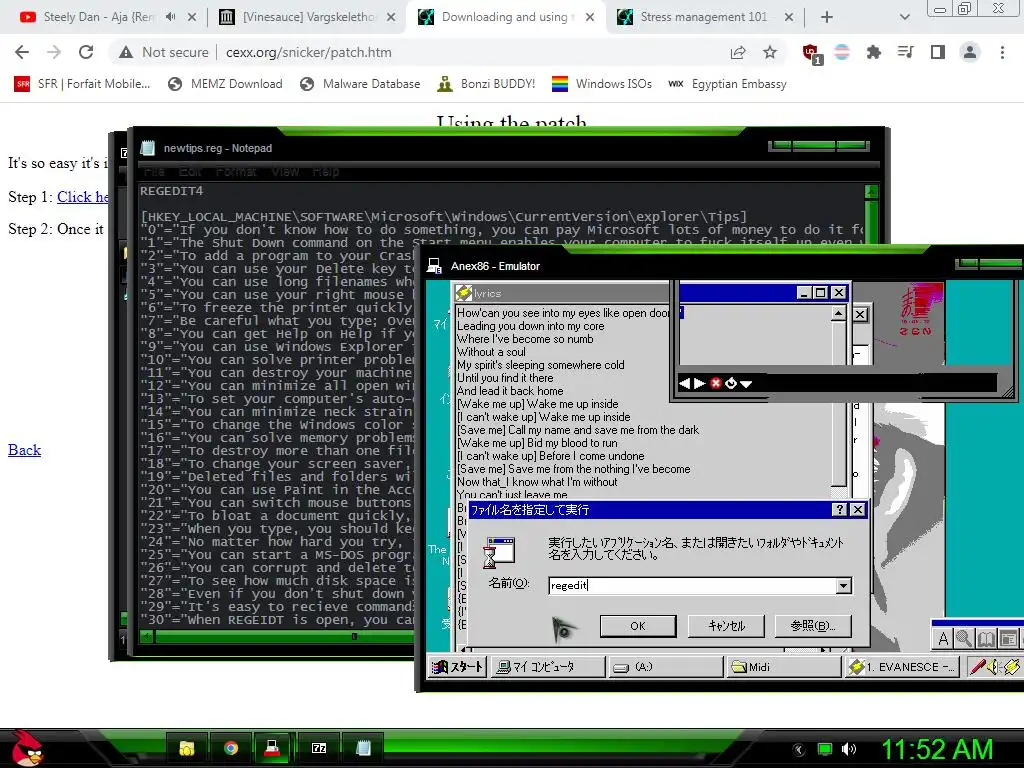
Task: Click the Angry Birds start button
Action: tap(26, 748)
